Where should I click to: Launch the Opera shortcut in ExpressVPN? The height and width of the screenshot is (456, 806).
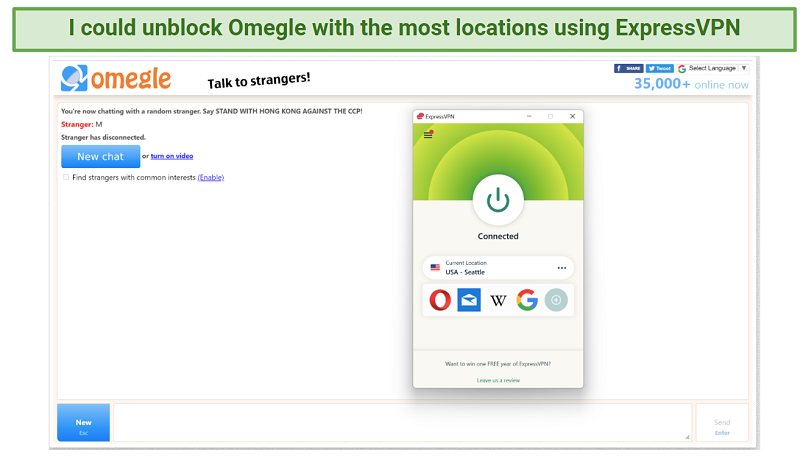point(440,300)
